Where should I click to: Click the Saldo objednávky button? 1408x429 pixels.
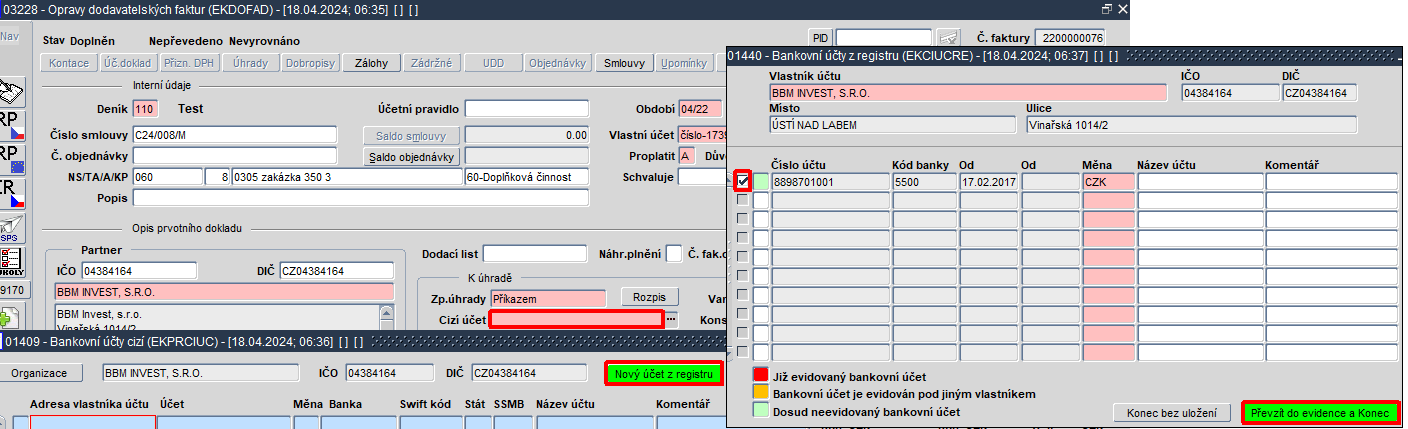[411, 156]
